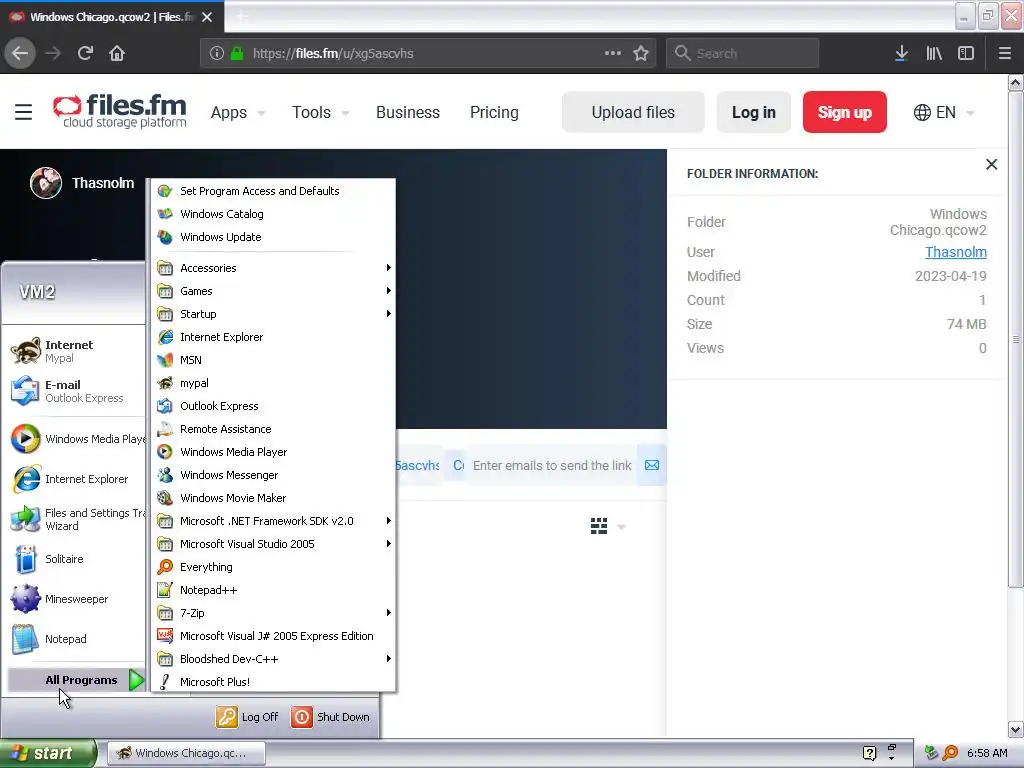Expand the Accessories submenu

274,268
